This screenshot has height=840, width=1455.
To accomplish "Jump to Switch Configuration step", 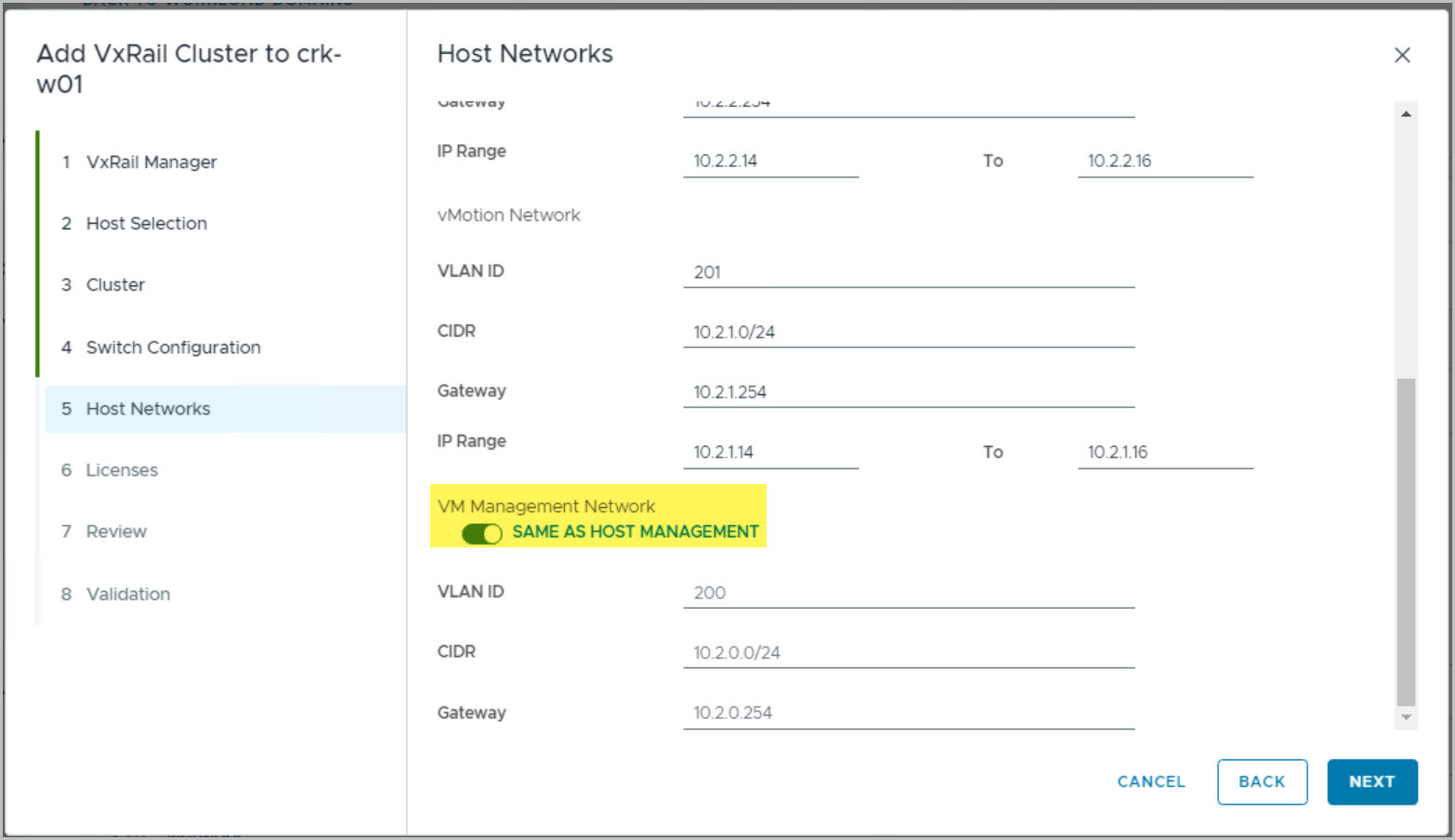I will click(x=173, y=348).
